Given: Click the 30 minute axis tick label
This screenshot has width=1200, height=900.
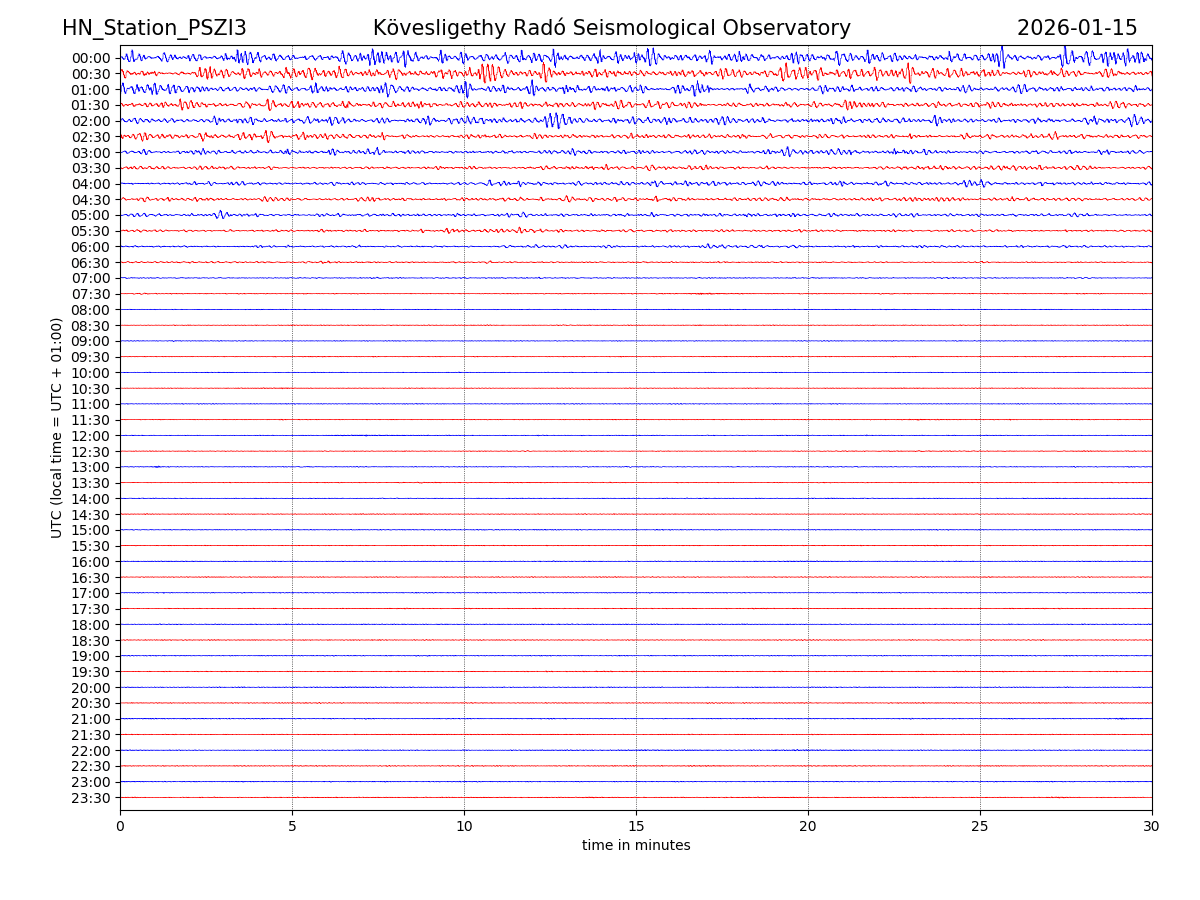Looking at the screenshot, I should pyautogui.click(x=1152, y=827).
